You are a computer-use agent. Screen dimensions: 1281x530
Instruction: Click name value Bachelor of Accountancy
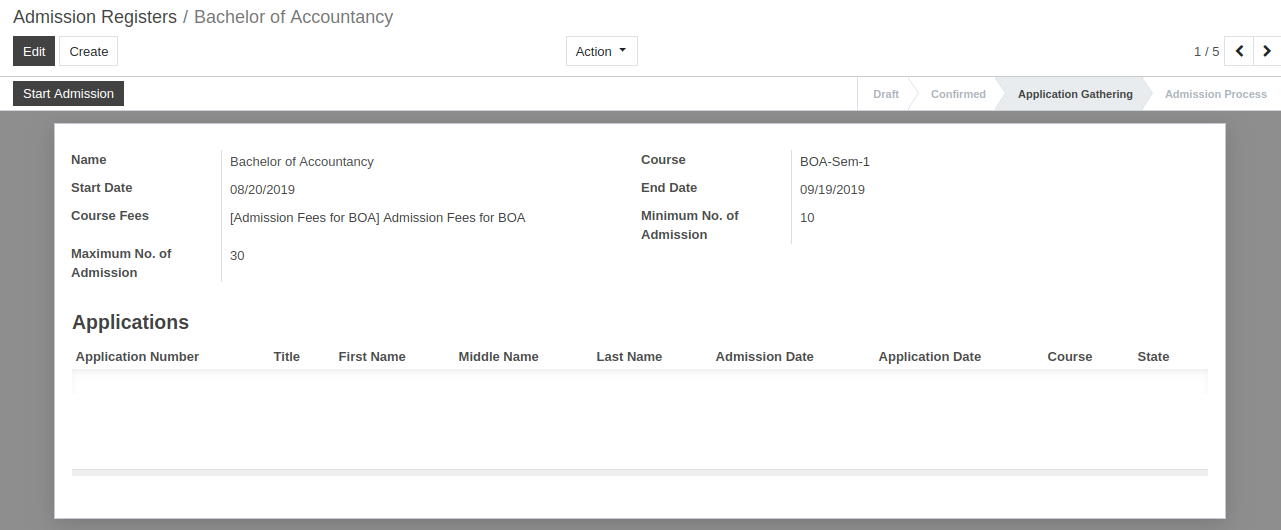point(302,162)
